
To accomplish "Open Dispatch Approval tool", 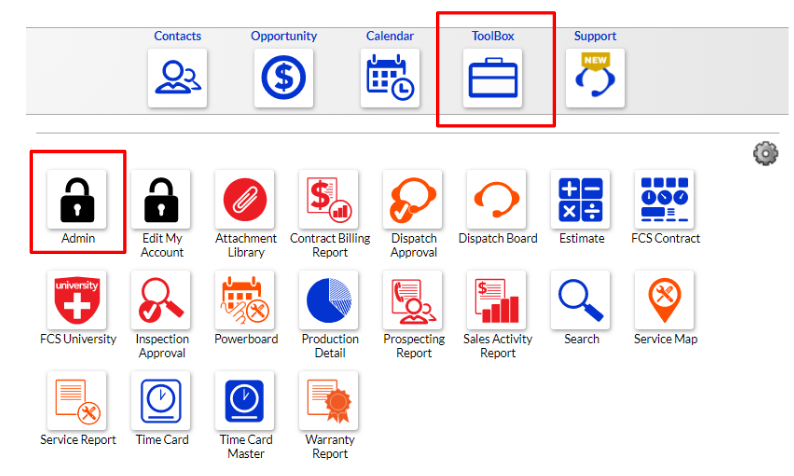I will 413,199.
